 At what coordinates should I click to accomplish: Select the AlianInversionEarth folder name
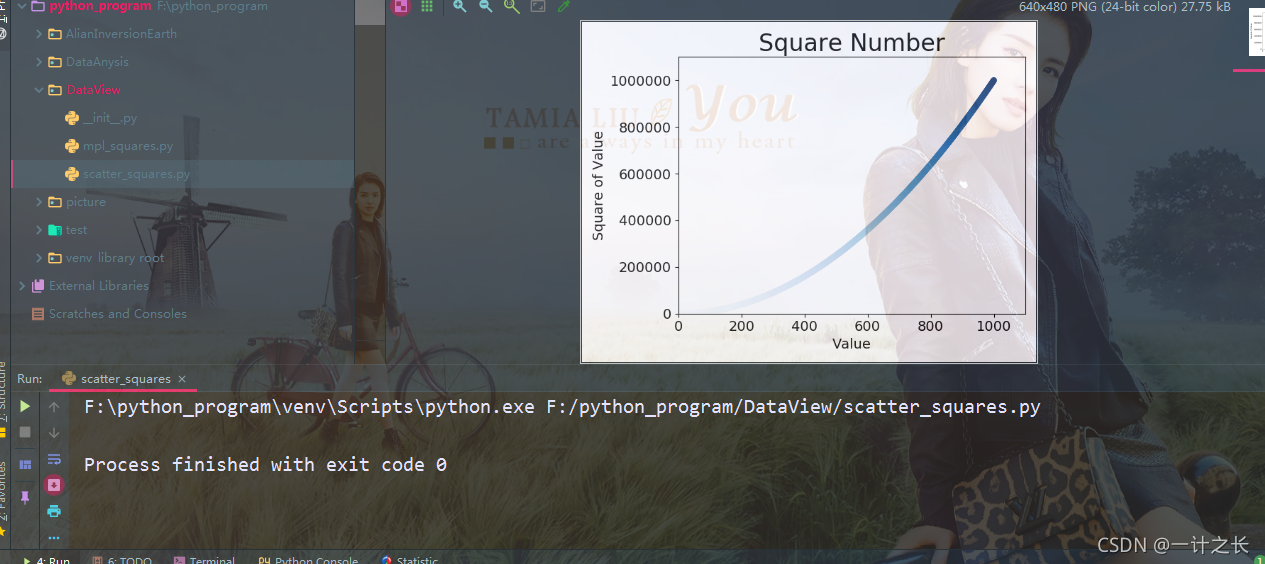point(121,34)
